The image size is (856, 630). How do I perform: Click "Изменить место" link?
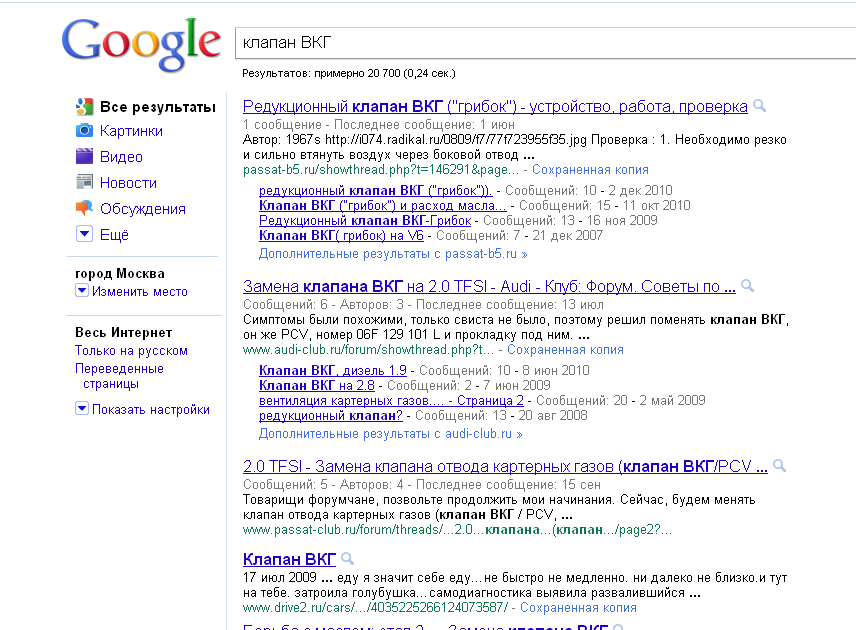pyautogui.click(x=140, y=292)
